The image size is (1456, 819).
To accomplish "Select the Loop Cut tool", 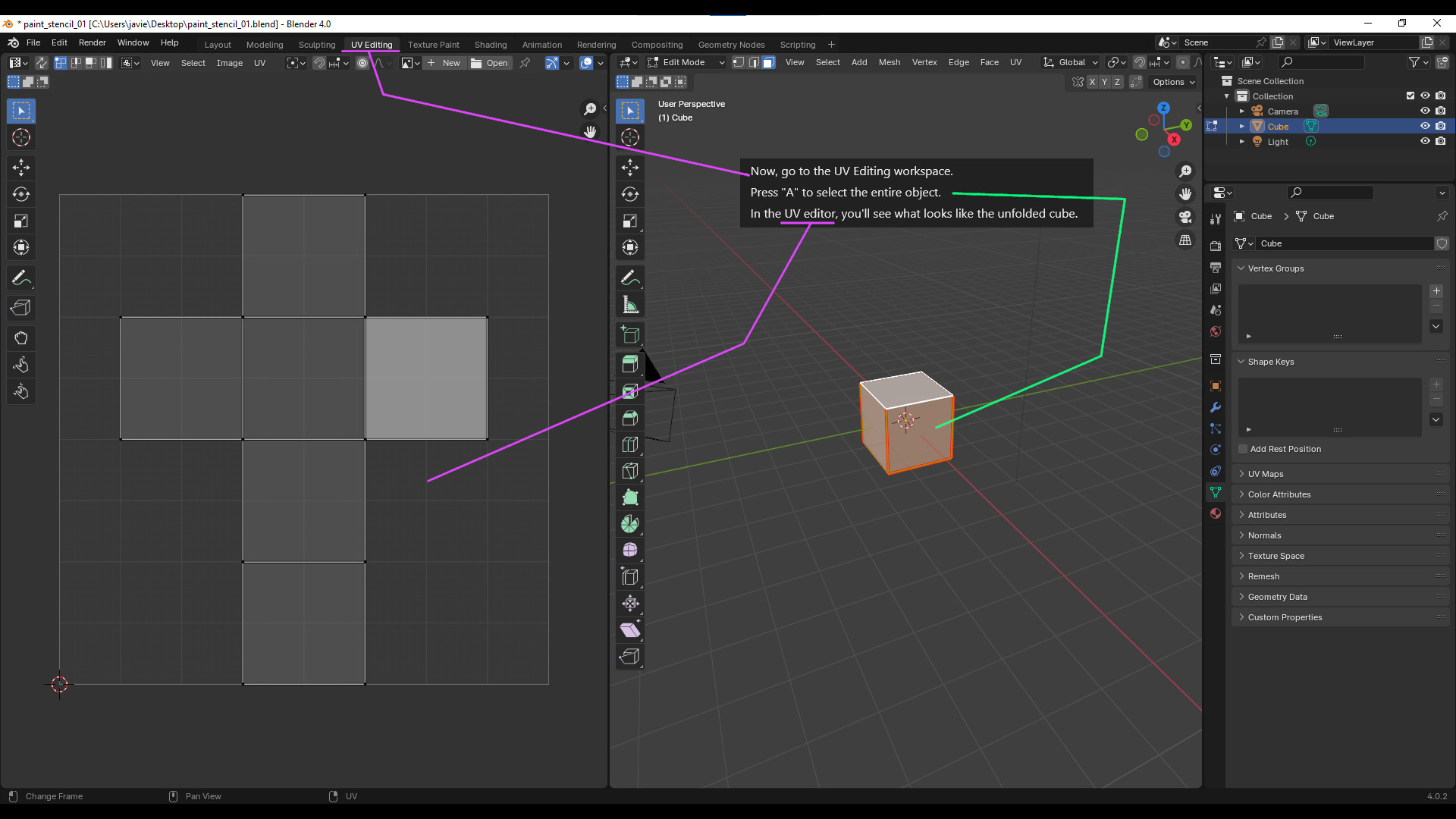I will 630,444.
